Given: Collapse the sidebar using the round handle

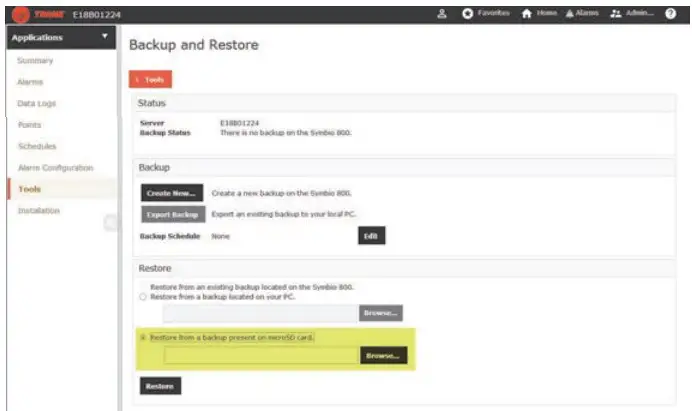Looking at the screenshot, I should point(111,223).
